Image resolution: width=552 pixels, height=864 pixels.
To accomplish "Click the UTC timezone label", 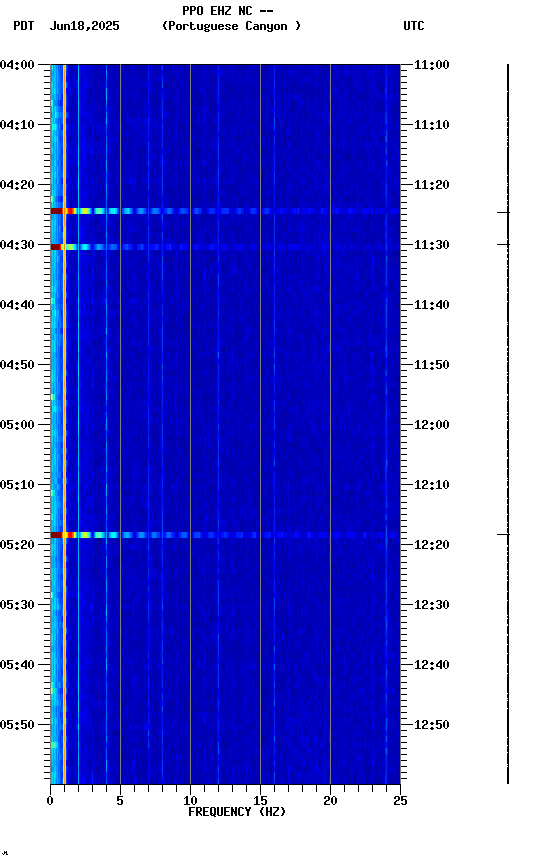I will tap(414, 26).
